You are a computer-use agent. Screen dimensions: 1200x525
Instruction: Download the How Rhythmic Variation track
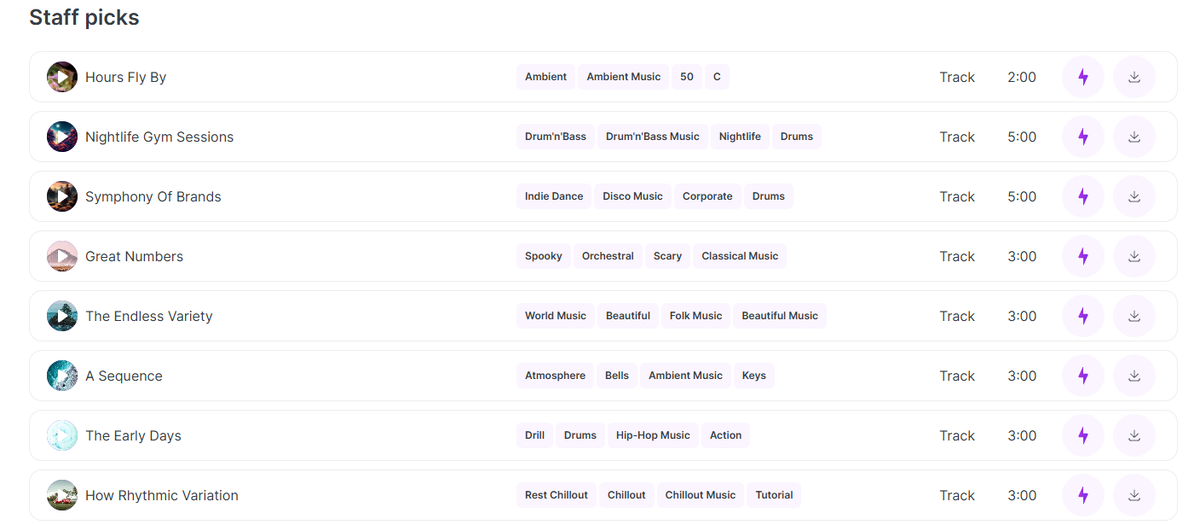click(1134, 496)
